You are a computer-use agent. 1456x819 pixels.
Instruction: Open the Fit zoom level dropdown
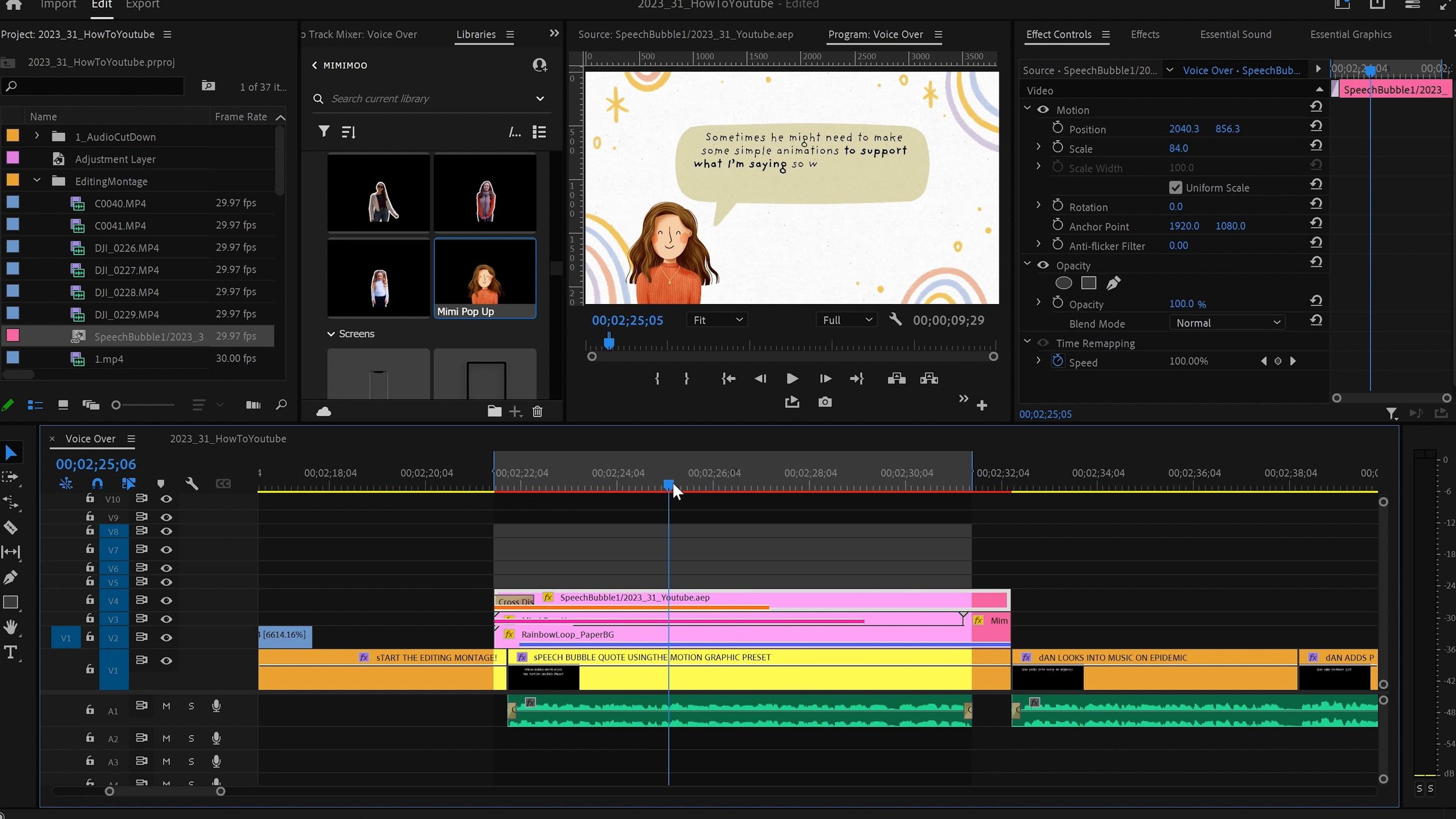point(718,320)
